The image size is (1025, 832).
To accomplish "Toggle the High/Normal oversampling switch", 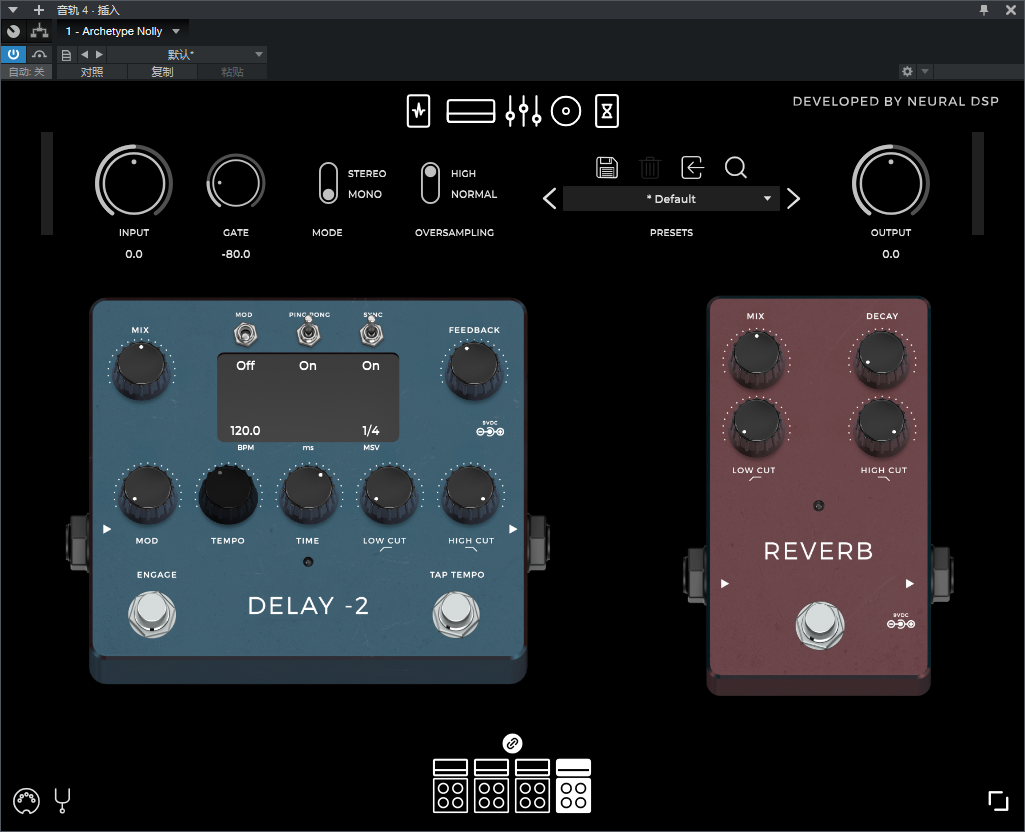I will 430,183.
